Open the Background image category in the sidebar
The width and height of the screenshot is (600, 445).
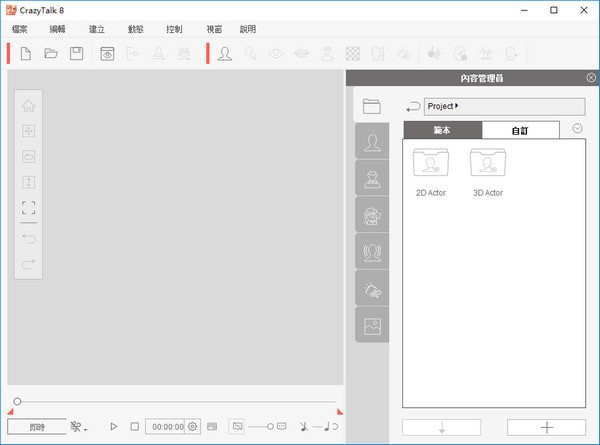click(x=372, y=325)
